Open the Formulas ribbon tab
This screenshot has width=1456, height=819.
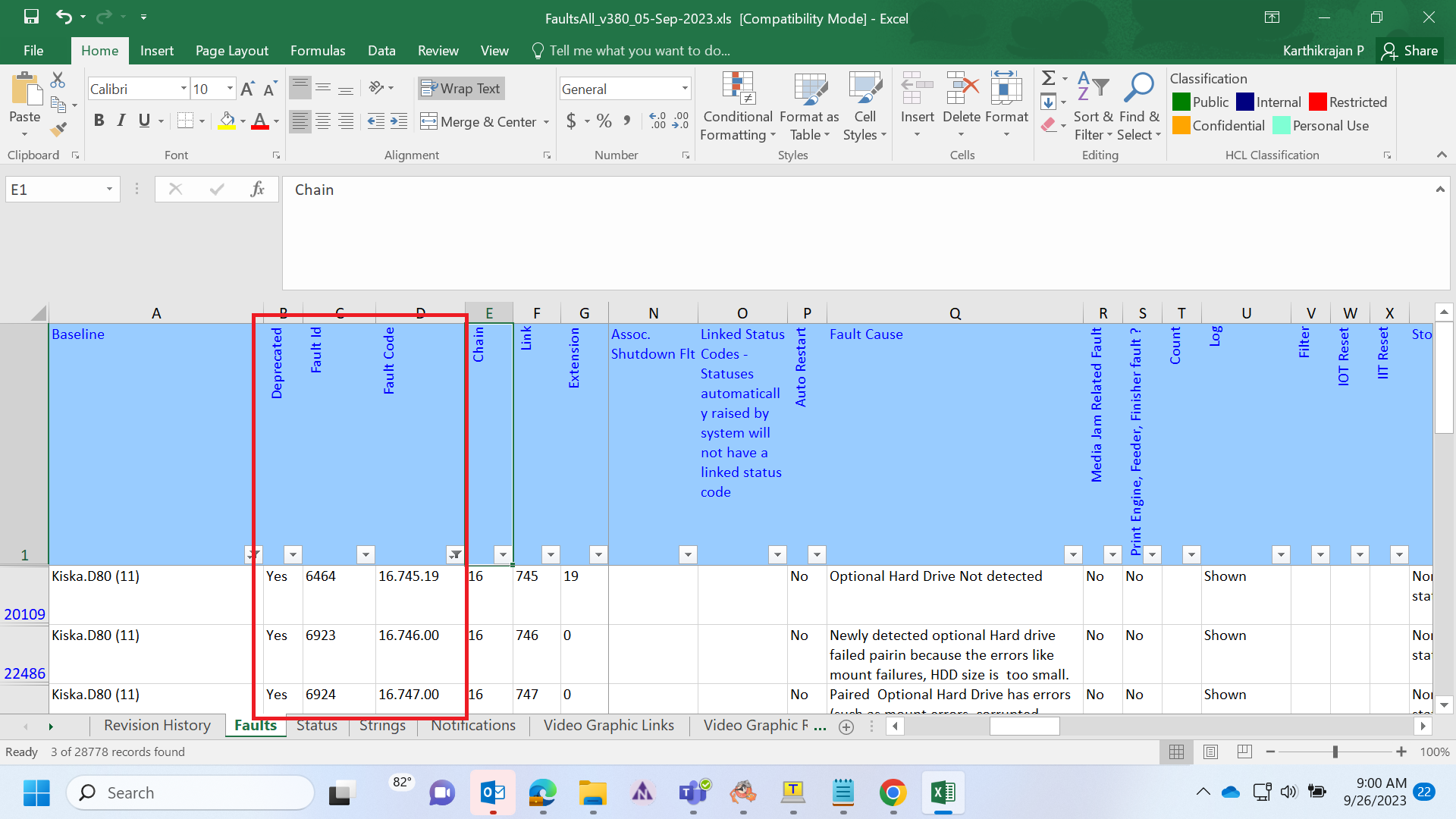click(317, 51)
